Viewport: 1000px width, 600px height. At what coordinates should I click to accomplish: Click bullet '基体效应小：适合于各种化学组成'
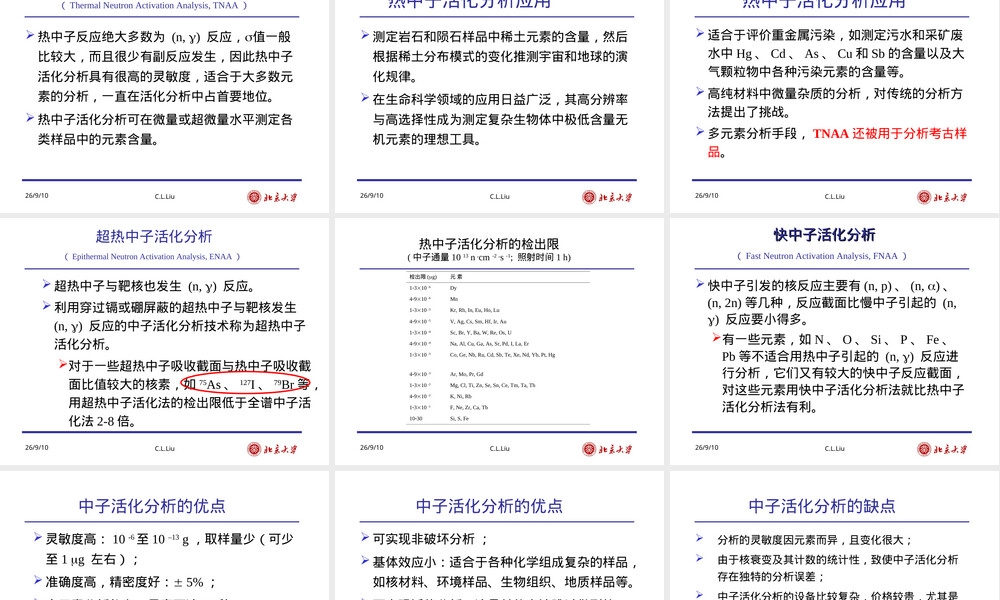[504, 572]
